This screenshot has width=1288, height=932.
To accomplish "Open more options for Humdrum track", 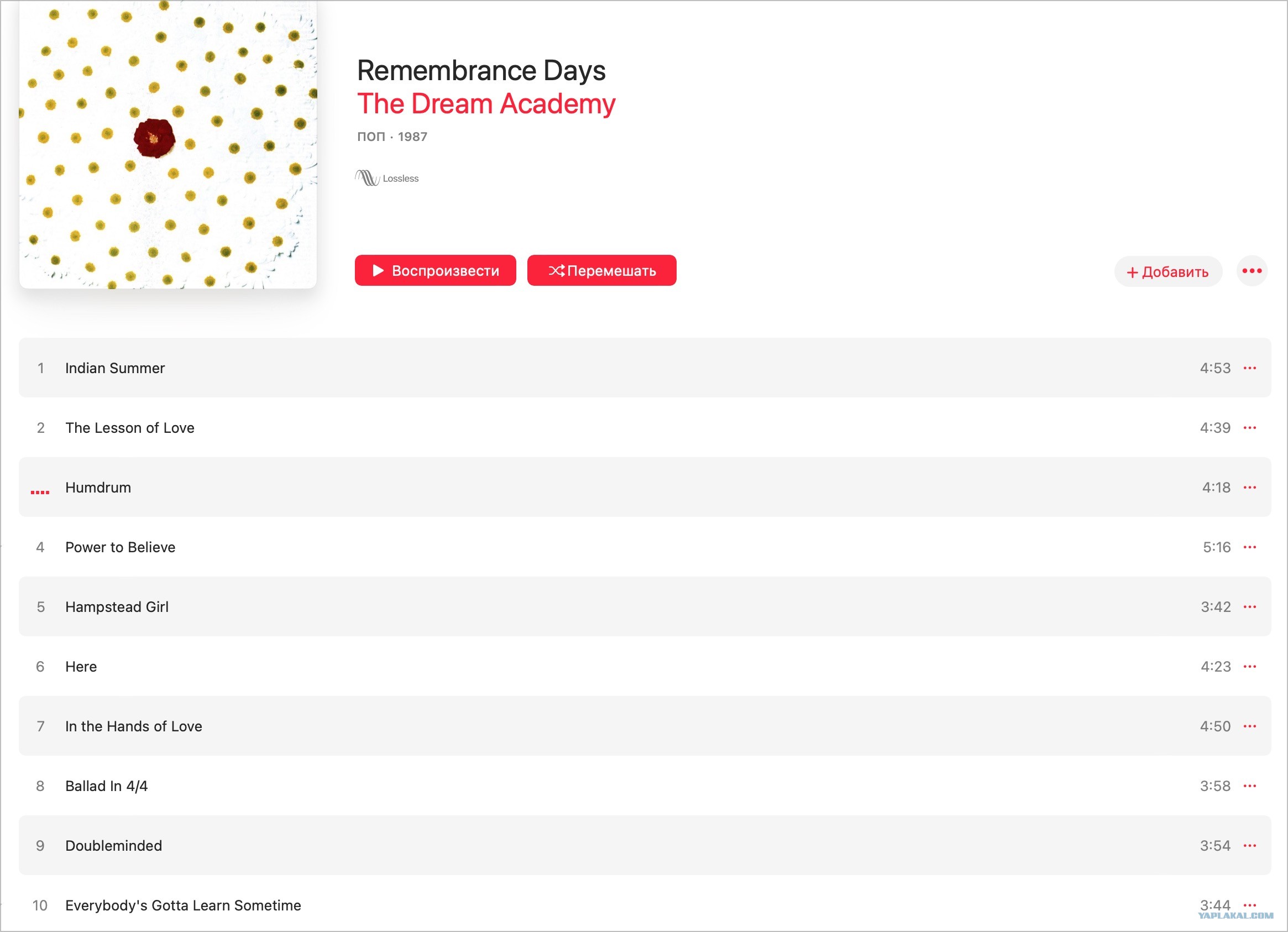I will click(x=1249, y=488).
